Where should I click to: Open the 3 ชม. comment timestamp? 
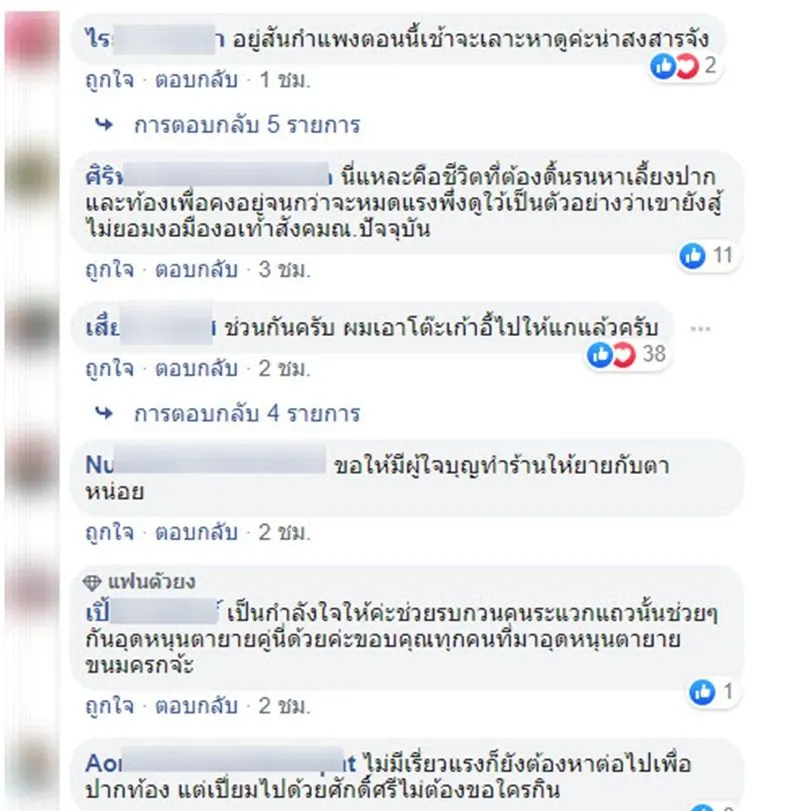click(284, 270)
